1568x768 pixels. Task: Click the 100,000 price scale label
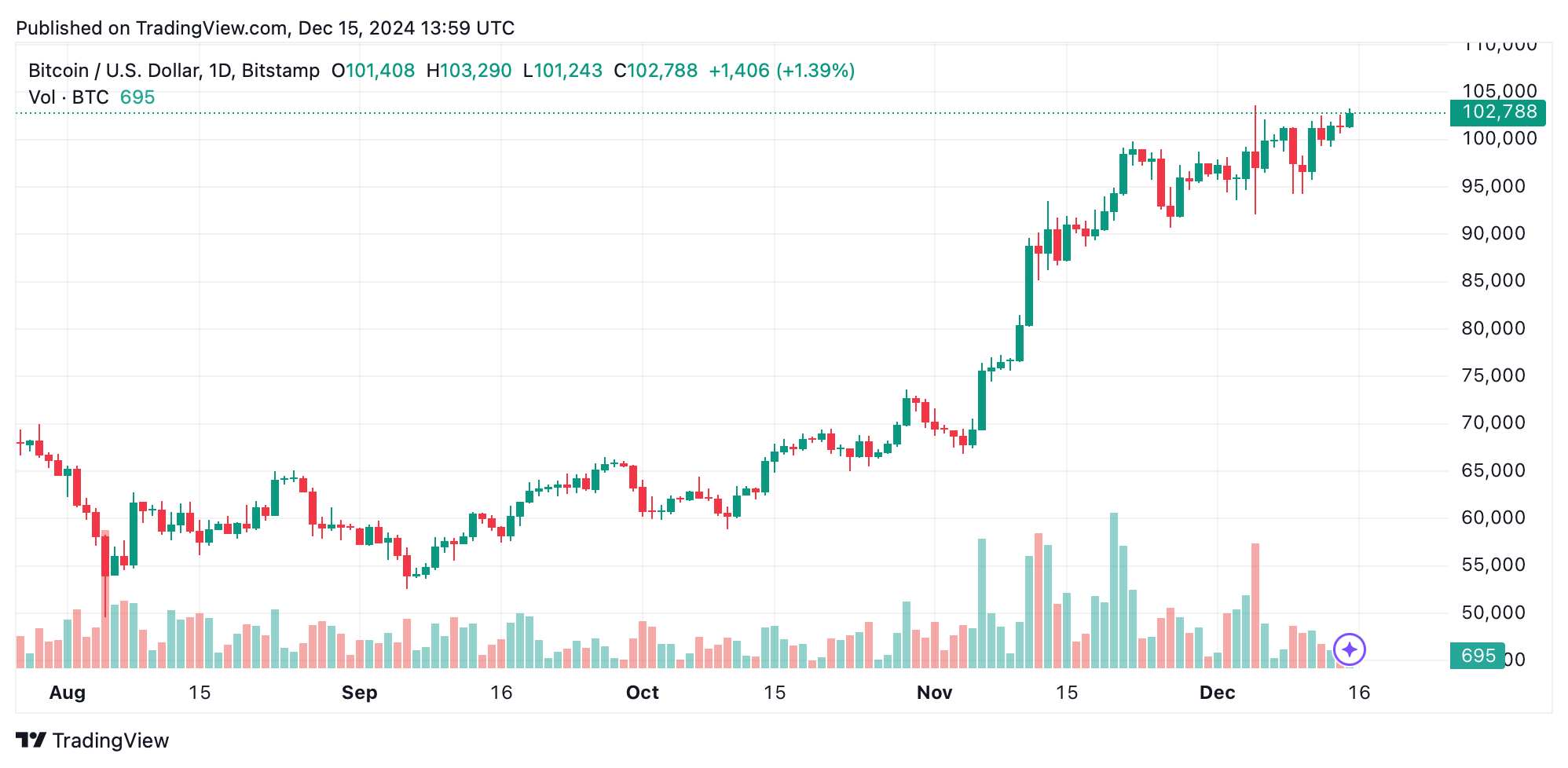(x=1500, y=139)
